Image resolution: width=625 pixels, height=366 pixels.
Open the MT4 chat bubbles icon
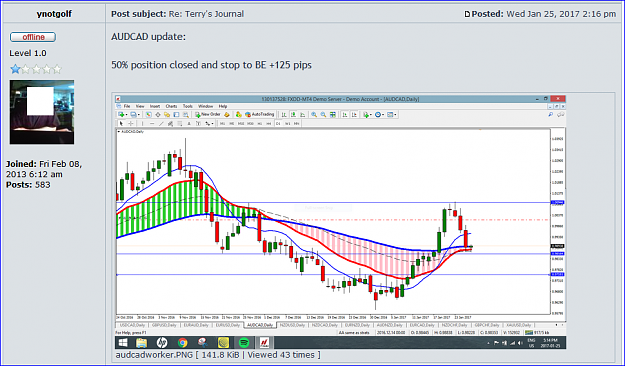tap(560, 114)
